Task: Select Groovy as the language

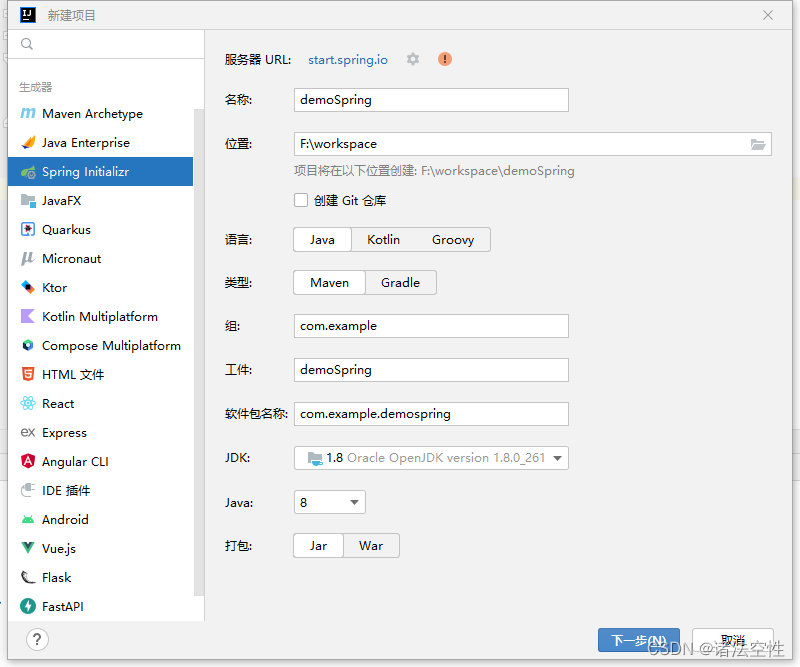Action: tap(453, 239)
